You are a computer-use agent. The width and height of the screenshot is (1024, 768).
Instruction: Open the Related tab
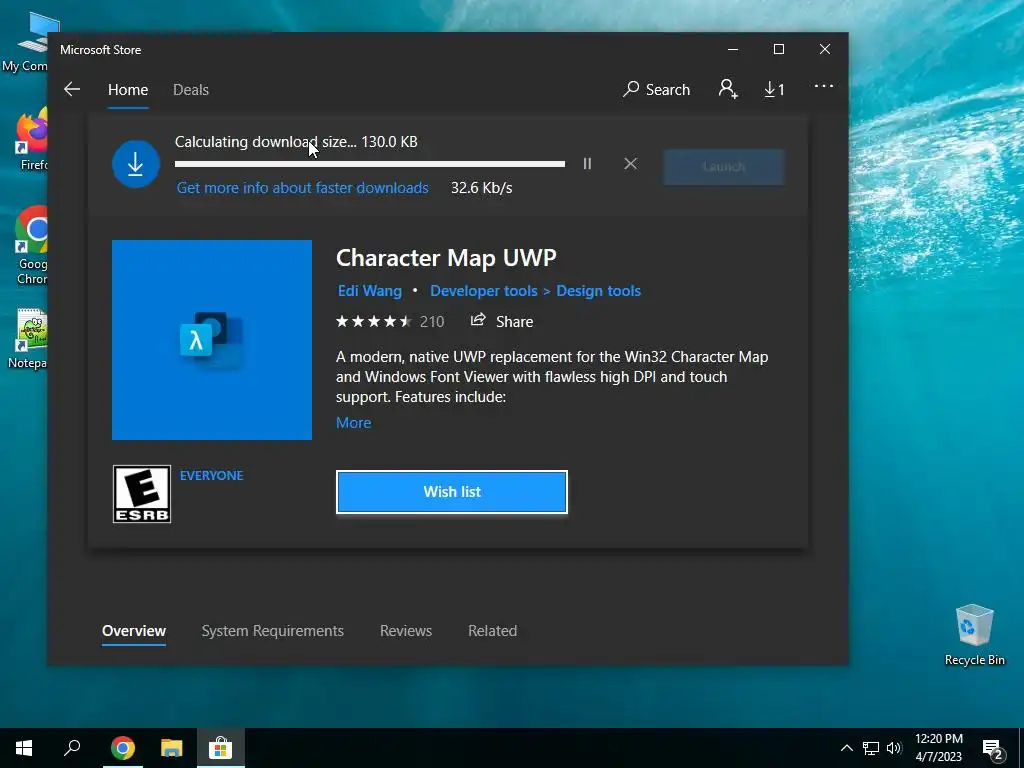(x=492, y=631)
